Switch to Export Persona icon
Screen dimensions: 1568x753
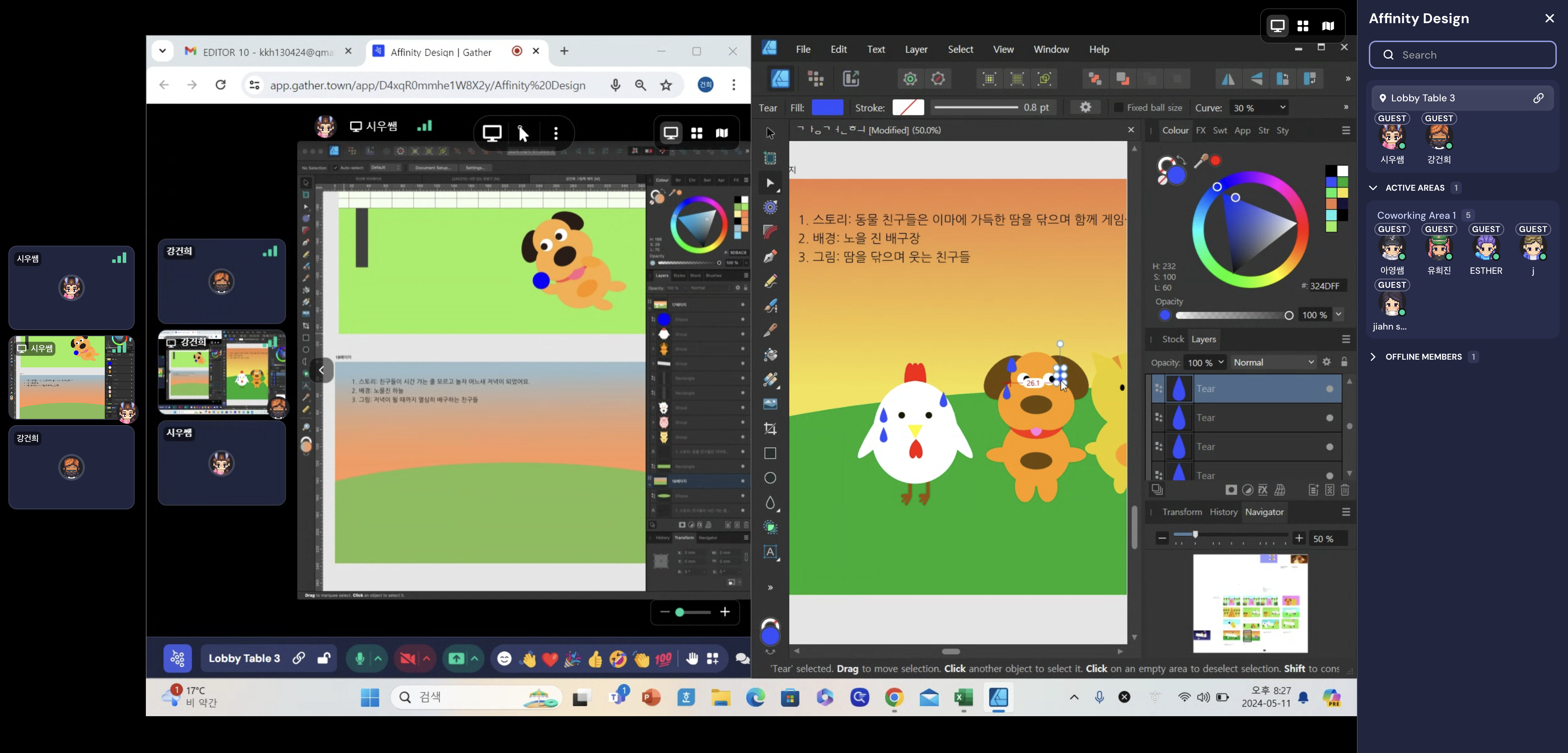pos(851,79)
